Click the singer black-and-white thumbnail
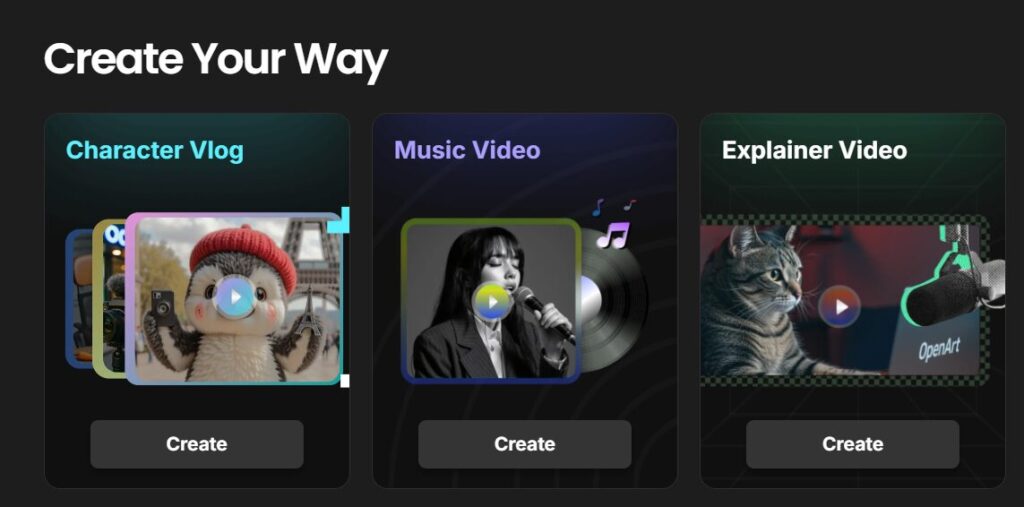1024x507 pixels. [x=491, y=301]
